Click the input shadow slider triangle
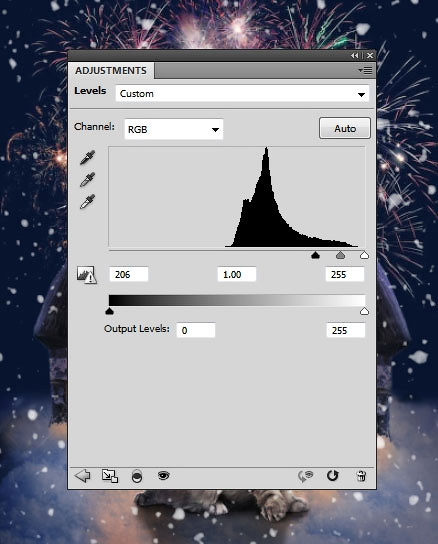 315,255
